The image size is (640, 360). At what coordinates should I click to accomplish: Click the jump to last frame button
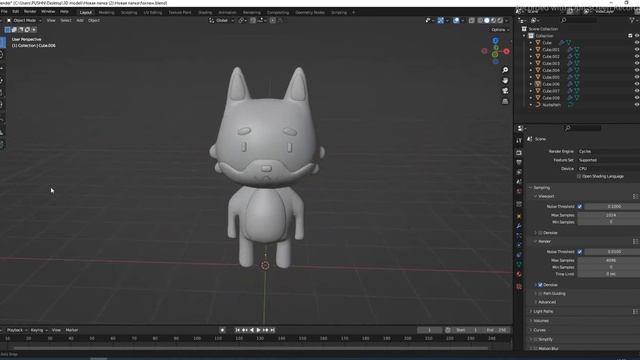tap(273, 330)
